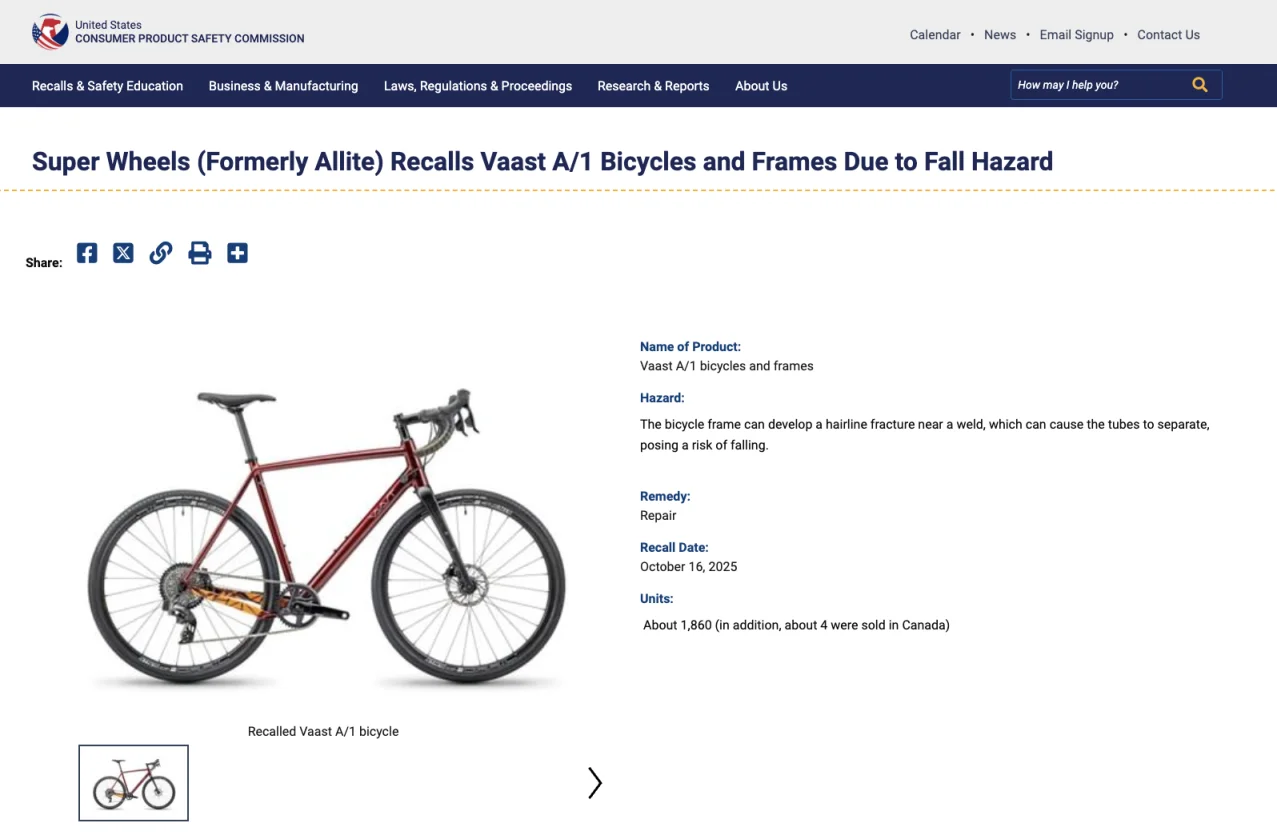Print the page using printer icon
1277x835 pixels.
200,253
